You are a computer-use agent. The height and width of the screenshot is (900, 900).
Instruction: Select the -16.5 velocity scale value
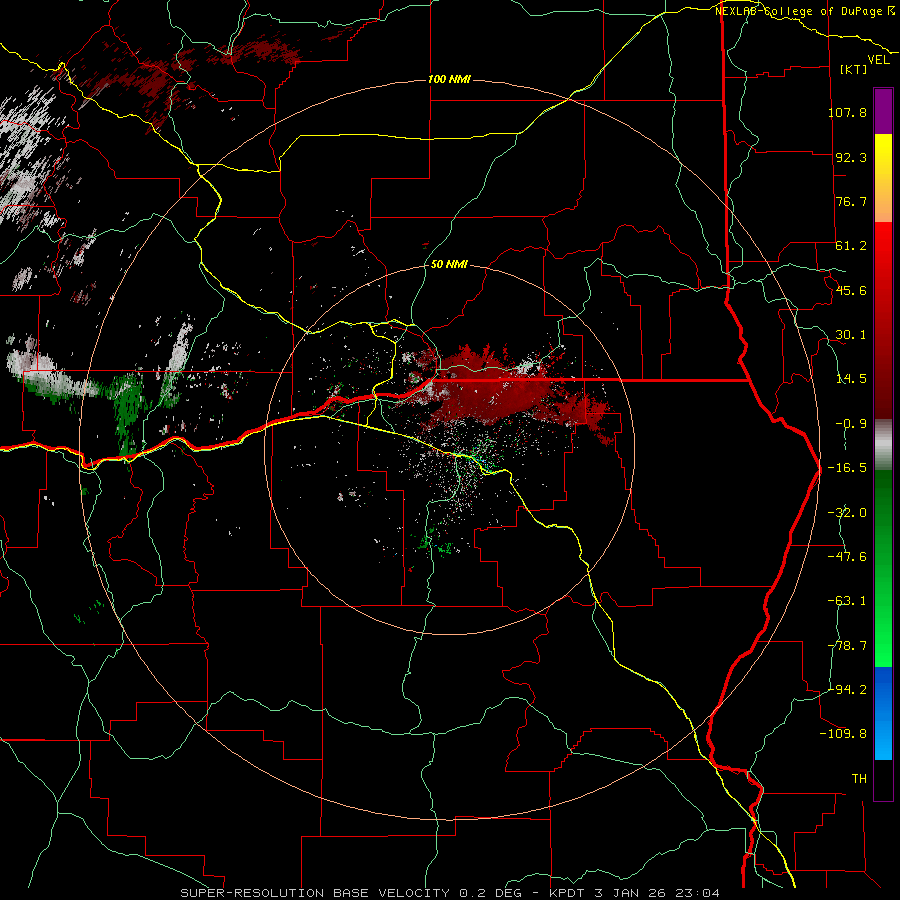point(847,468)
